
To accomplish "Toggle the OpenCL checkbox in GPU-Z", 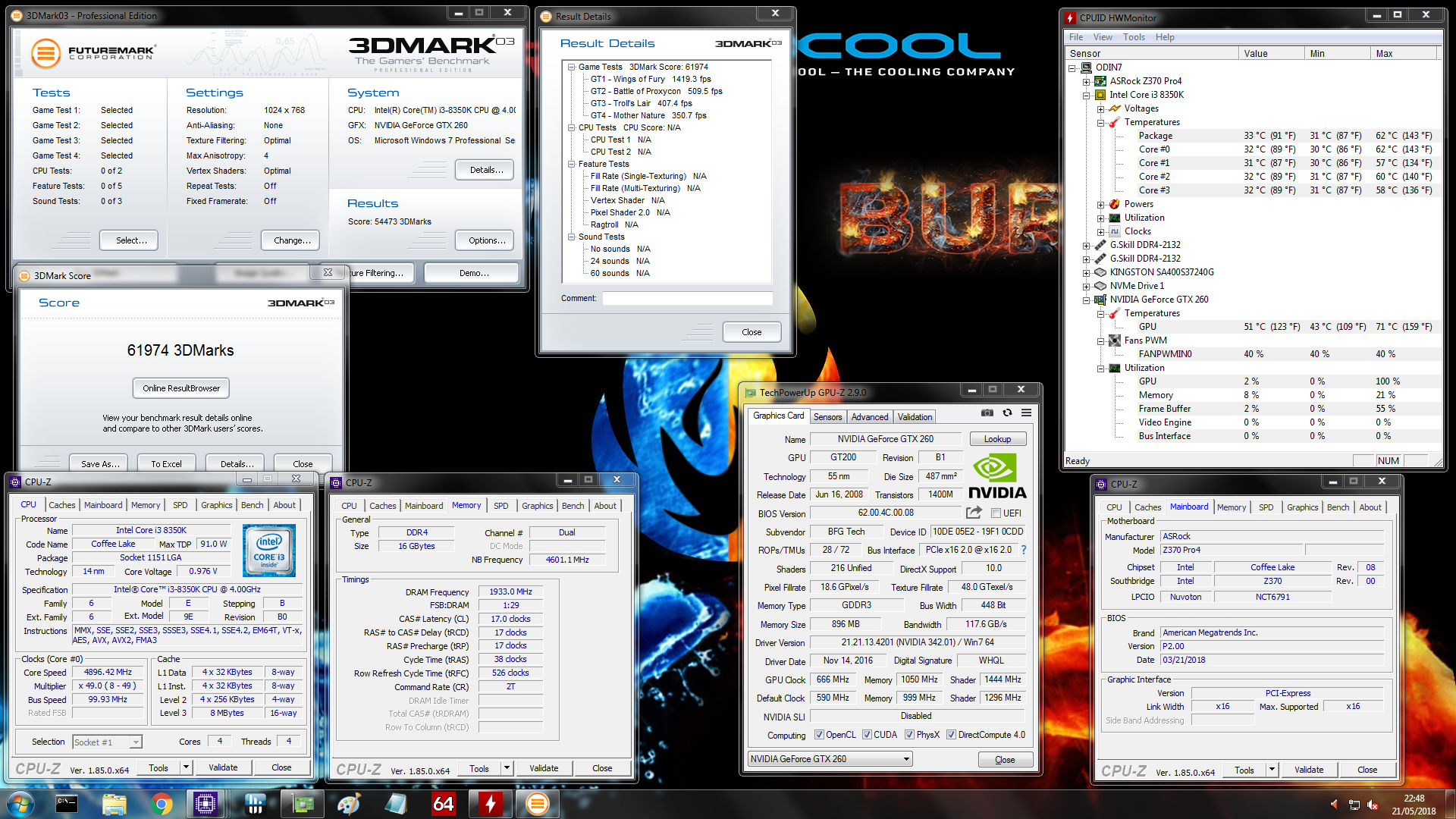I will tap(819, 735).
